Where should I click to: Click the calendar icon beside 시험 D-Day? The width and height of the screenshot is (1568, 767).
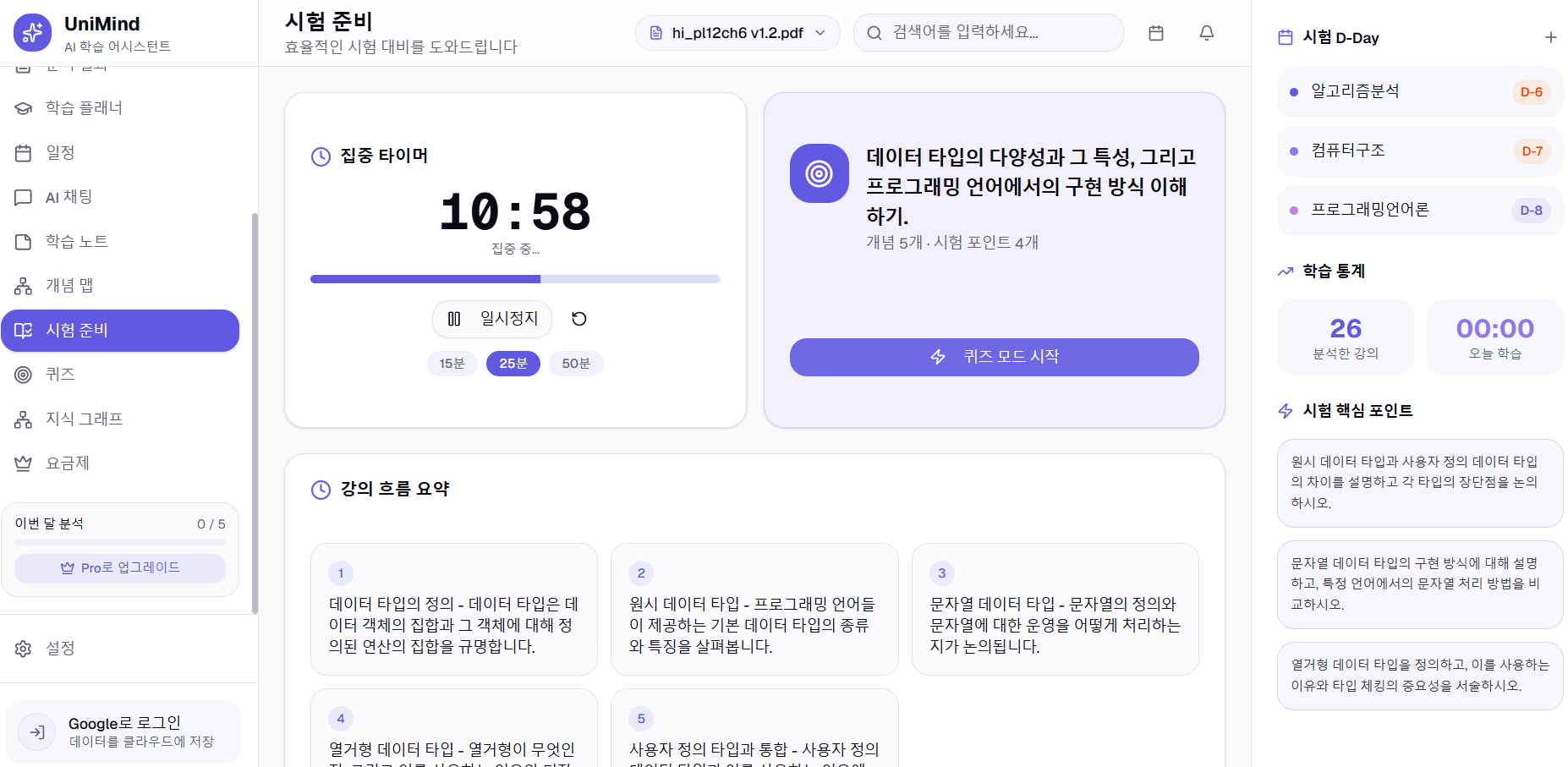(1286, 37)
